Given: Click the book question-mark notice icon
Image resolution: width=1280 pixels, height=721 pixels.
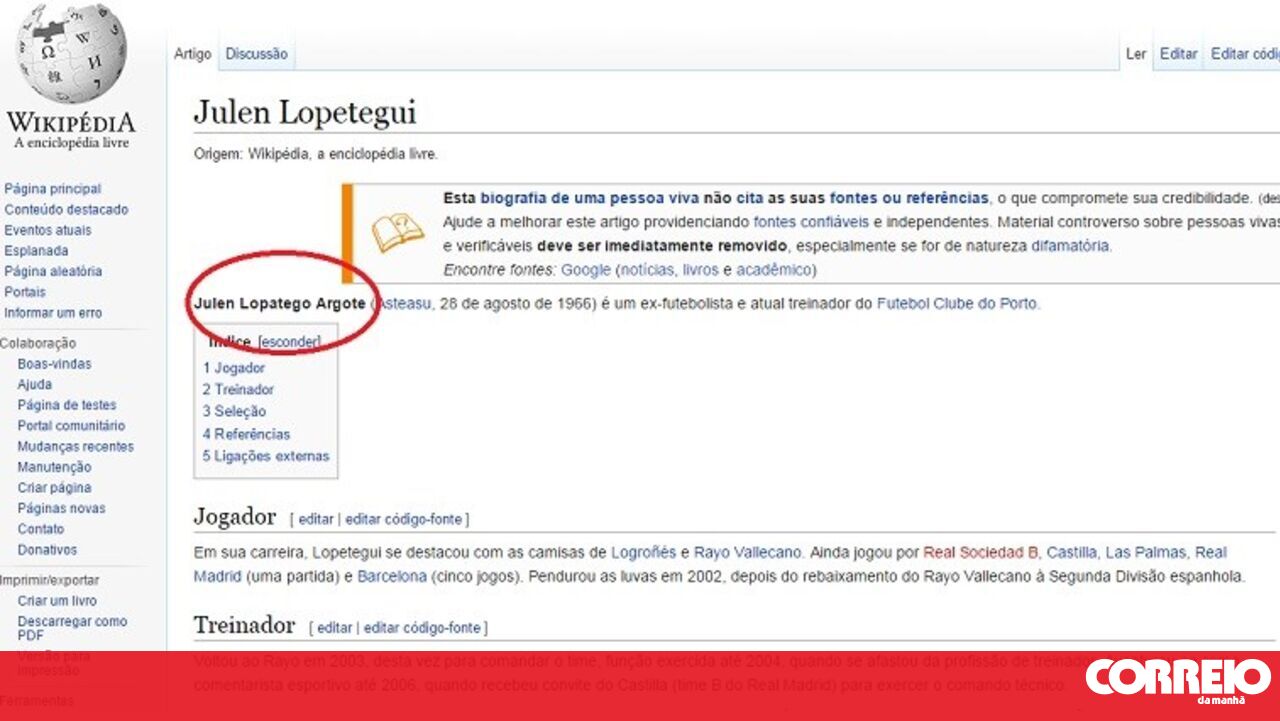Looking at the screenshot, I should (x=398, y=232).
